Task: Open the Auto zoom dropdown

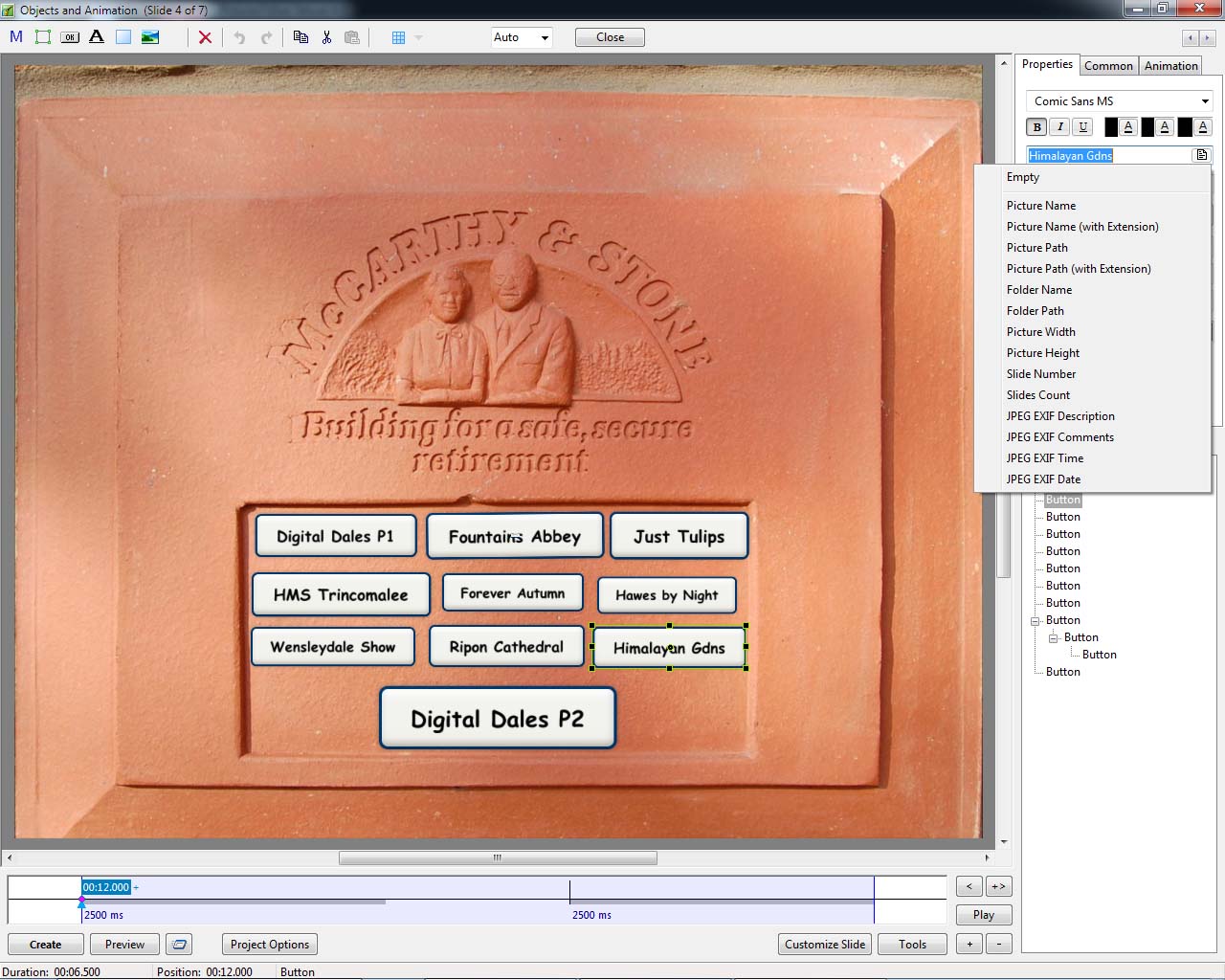Action: (522, 37)
